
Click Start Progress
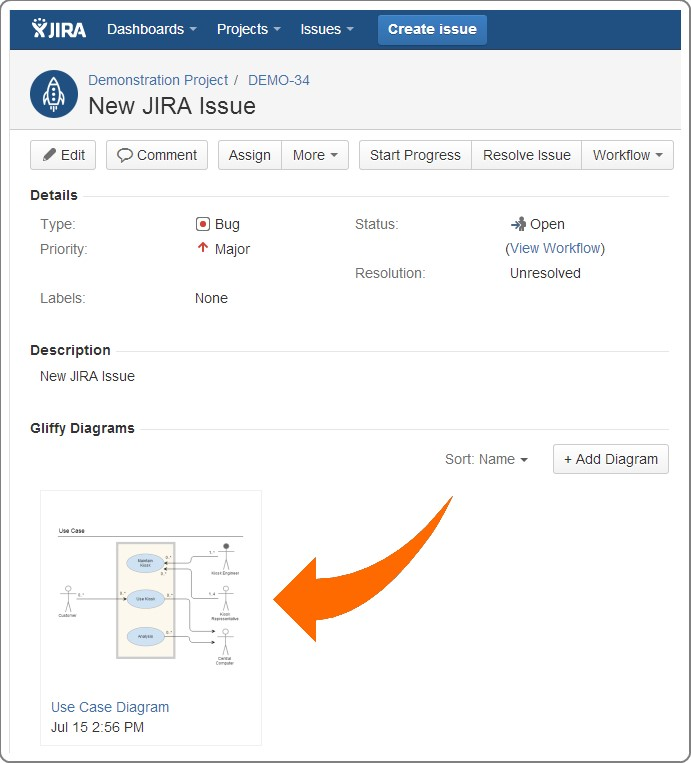(x=415, y=155)
